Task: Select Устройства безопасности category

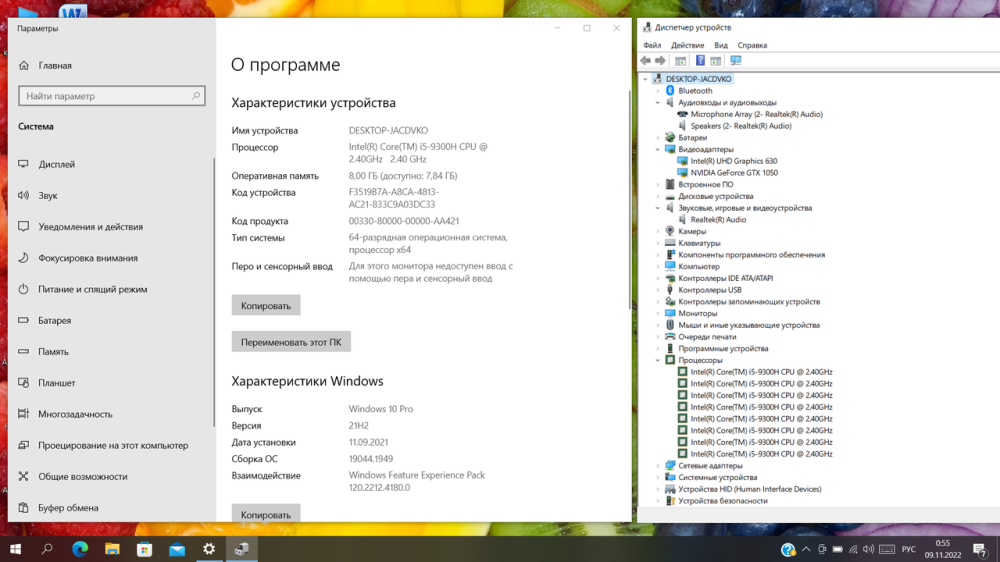Action: [x=723, y=501]
